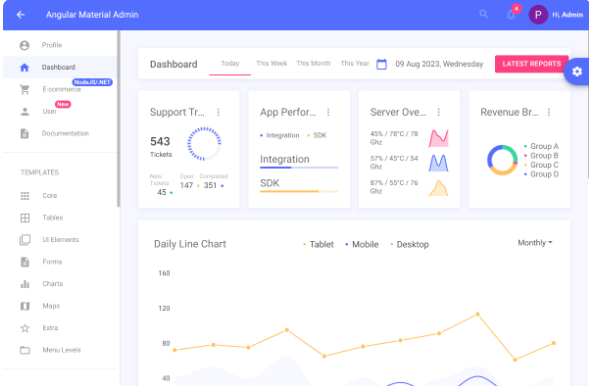Click the 45% / 78°C server stat
This screenshot has height=386, width=589.
(x=394, y=138)
